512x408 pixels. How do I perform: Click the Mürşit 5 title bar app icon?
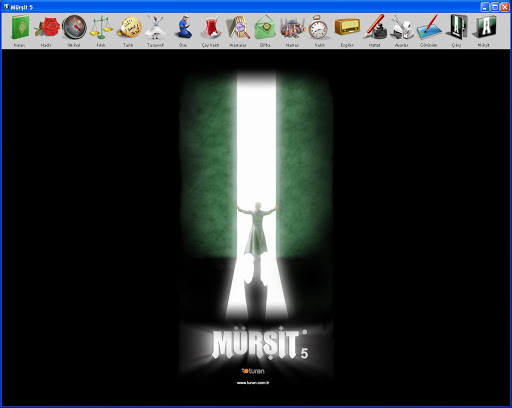coord(6,7)
